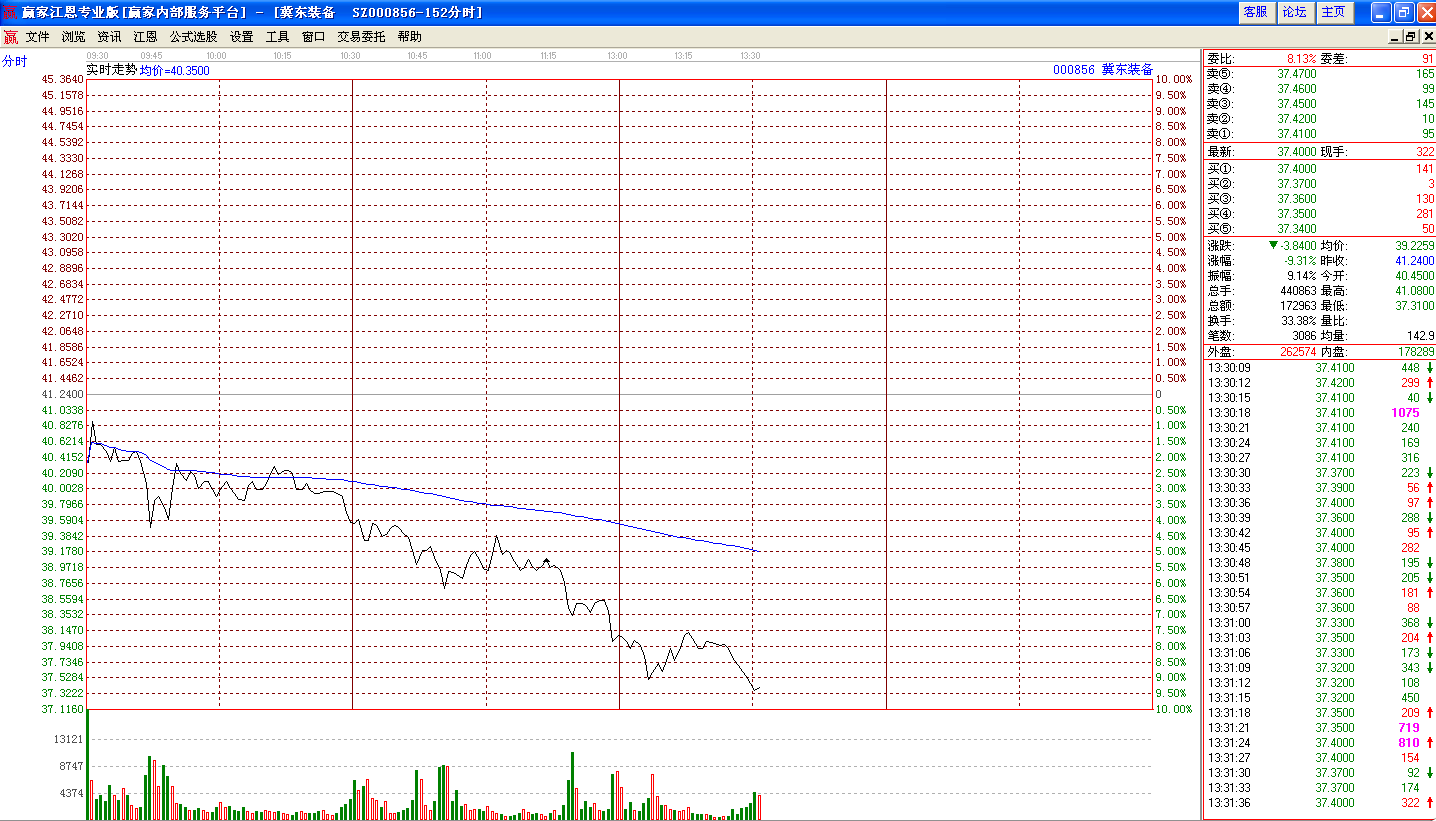This screenshot has width=1436, height=821.
Task: Click the 09:30 time axis label
Action: (x=98, y=56)
